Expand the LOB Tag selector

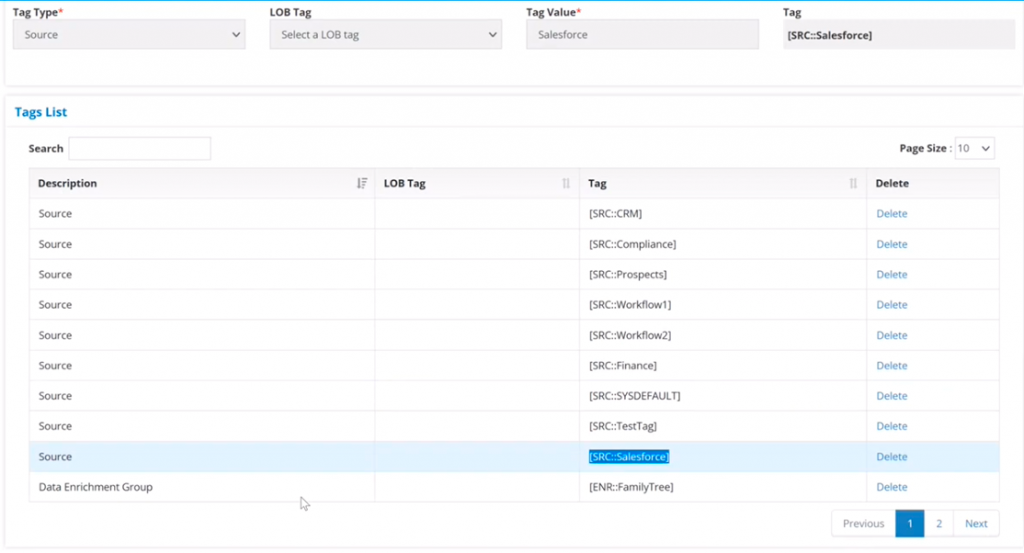coord(385,35)
